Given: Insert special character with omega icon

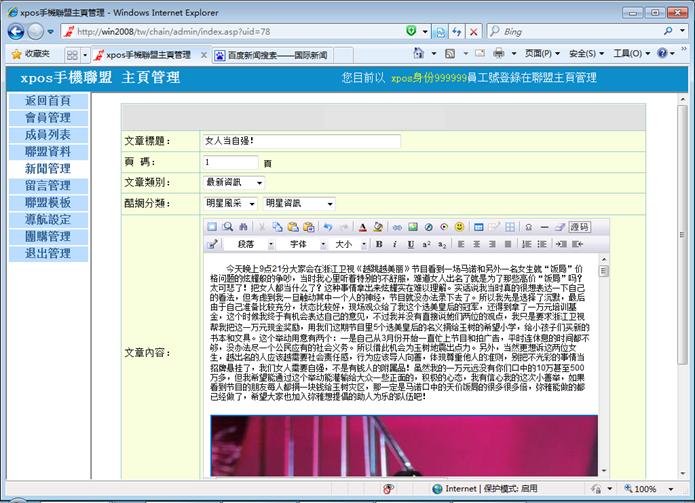Looking at the screenshot, I should 528,227.
